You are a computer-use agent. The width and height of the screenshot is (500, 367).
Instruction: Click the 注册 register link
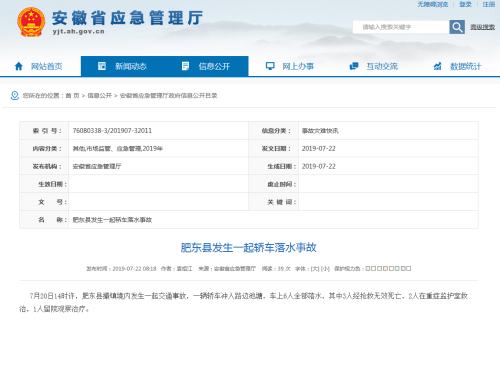[489, 4]
